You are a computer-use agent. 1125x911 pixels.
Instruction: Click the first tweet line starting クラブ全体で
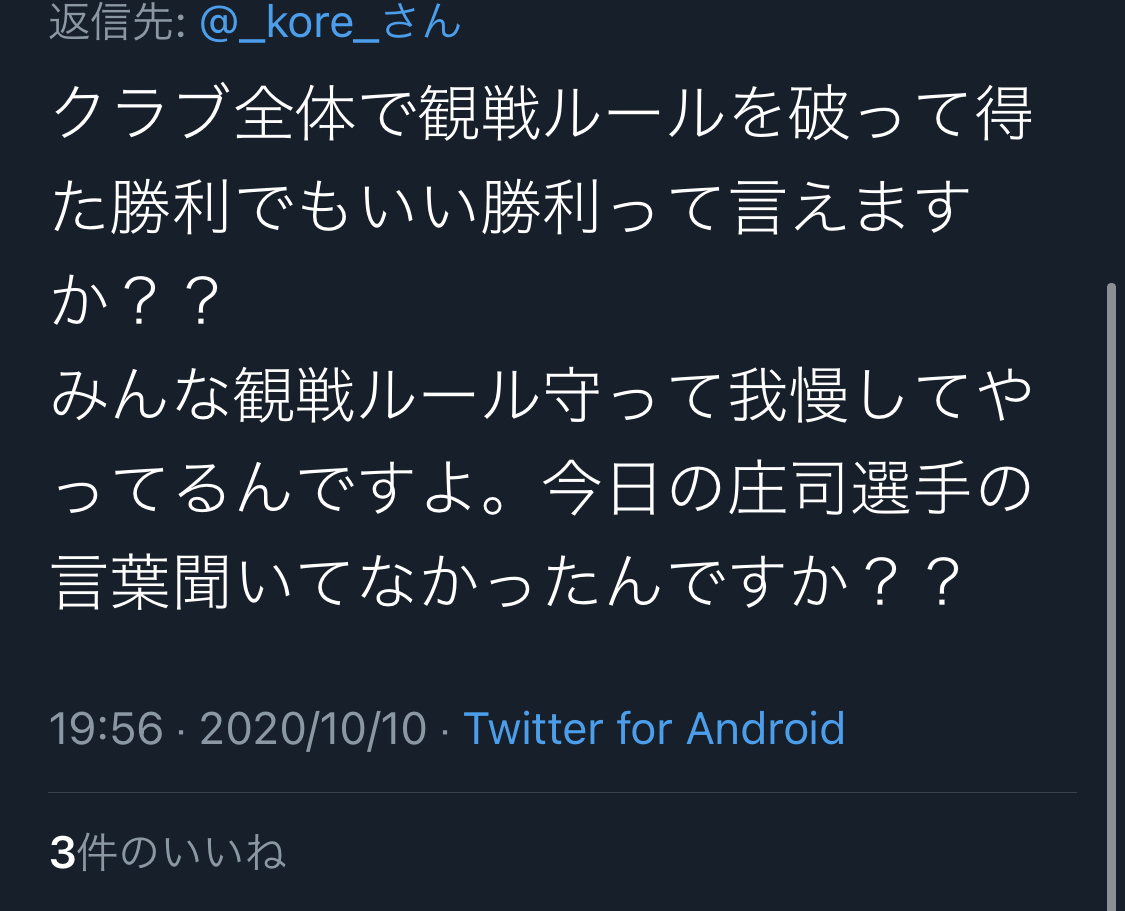point(542,114)
